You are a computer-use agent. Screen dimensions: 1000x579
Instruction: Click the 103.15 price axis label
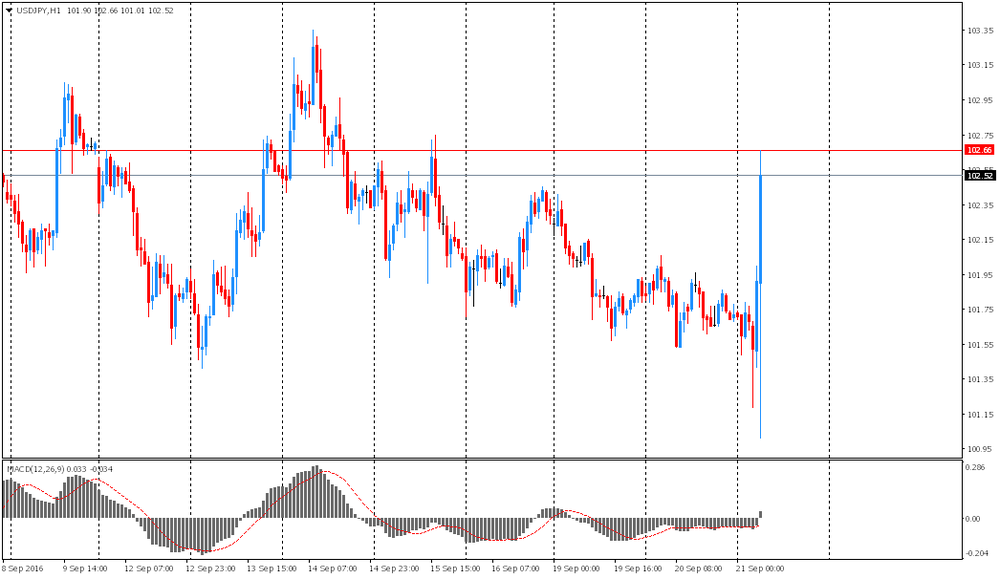980,66
